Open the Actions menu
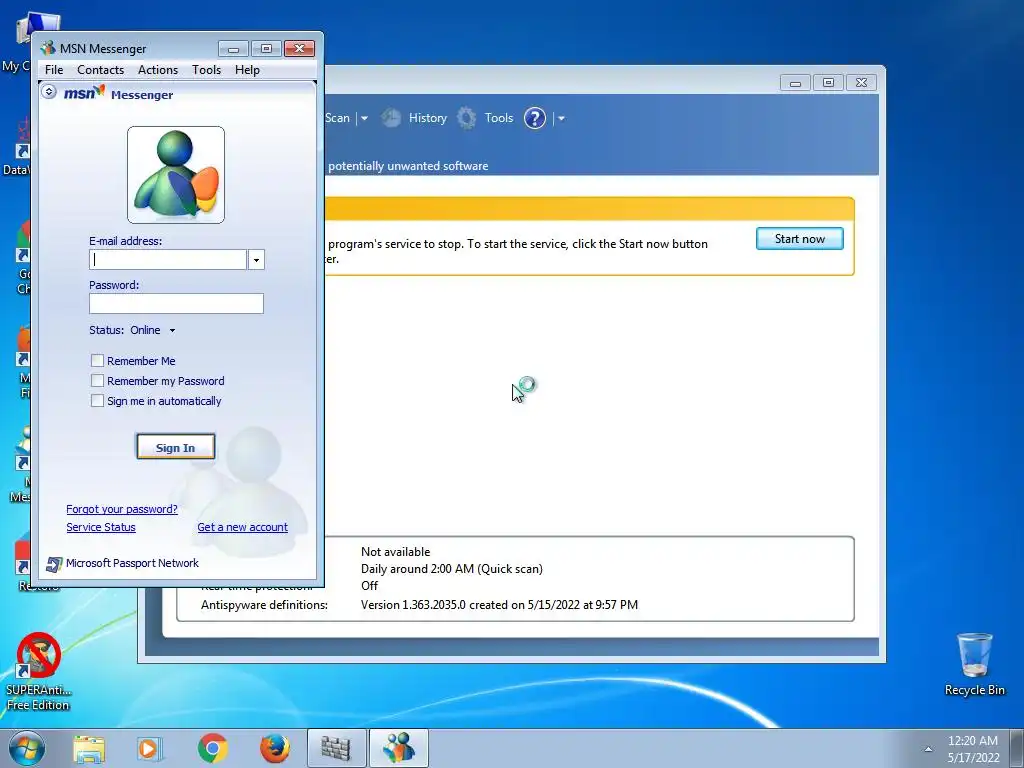Screen dimensions: 1024x768 [x=157, y=70]
